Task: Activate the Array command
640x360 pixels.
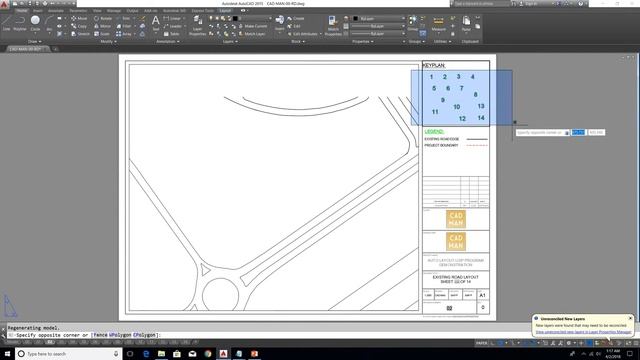Action: [x=124, y=34]
